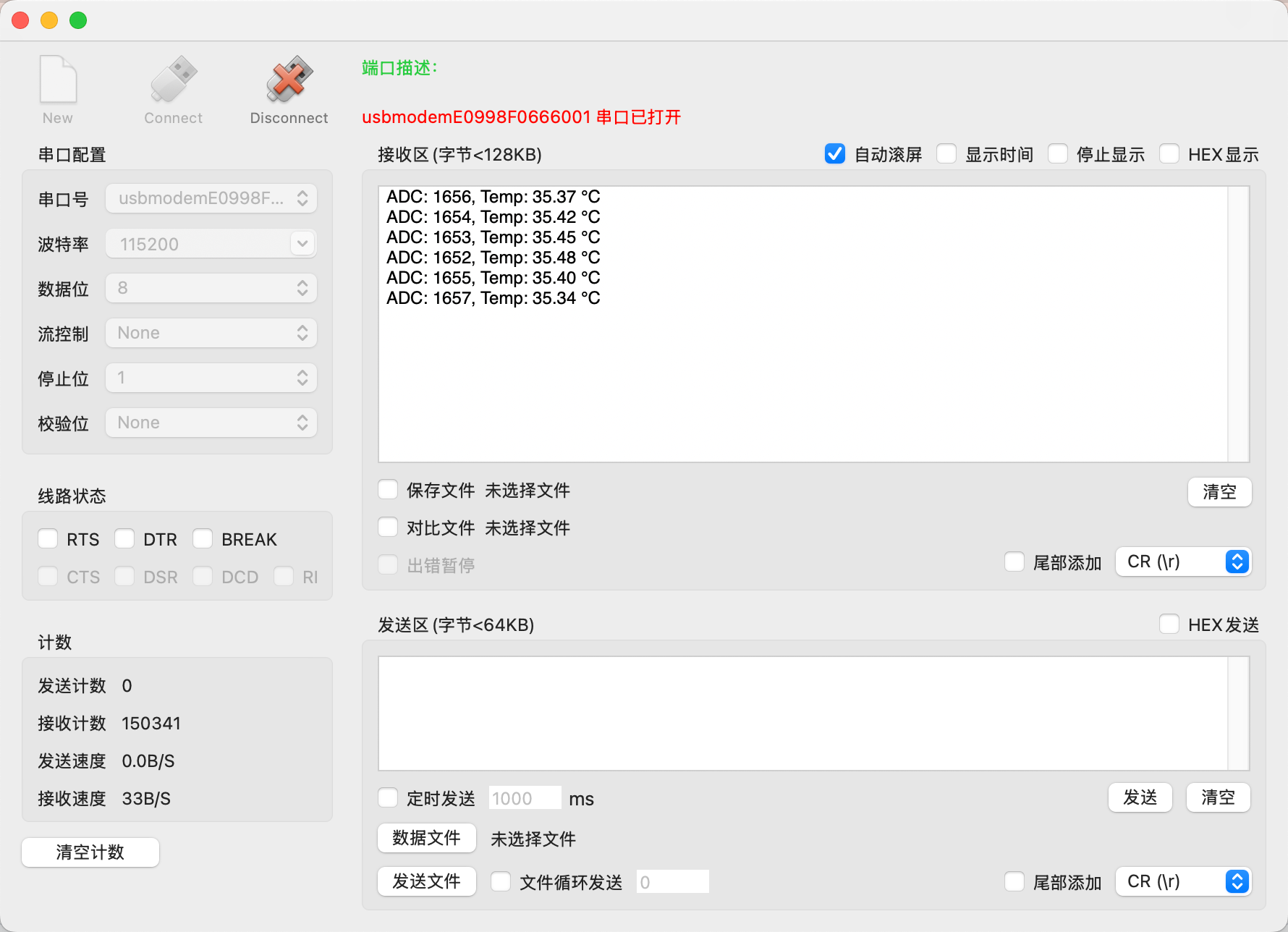Click the Connect USB plug icon
The height and width of the screenshot is (932, 1288).
(x=173, y=81)
